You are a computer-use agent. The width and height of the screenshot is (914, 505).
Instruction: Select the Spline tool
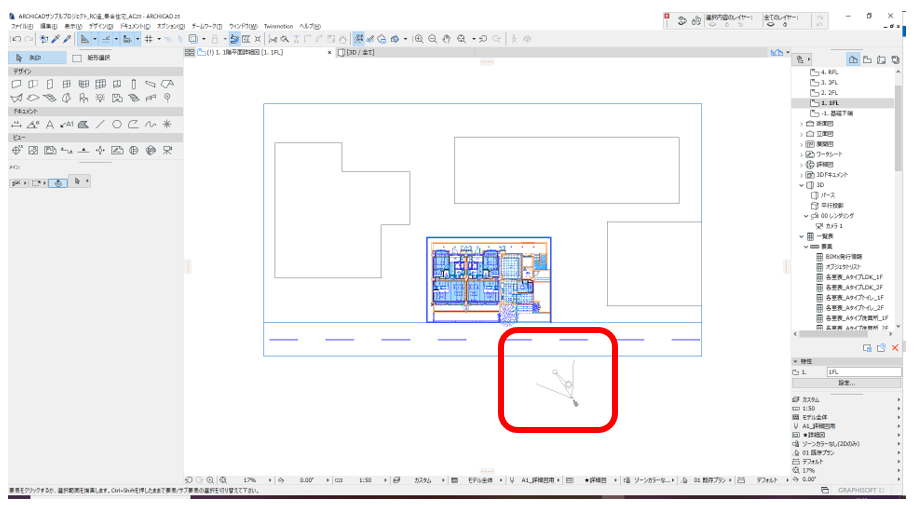click(150, 124)
